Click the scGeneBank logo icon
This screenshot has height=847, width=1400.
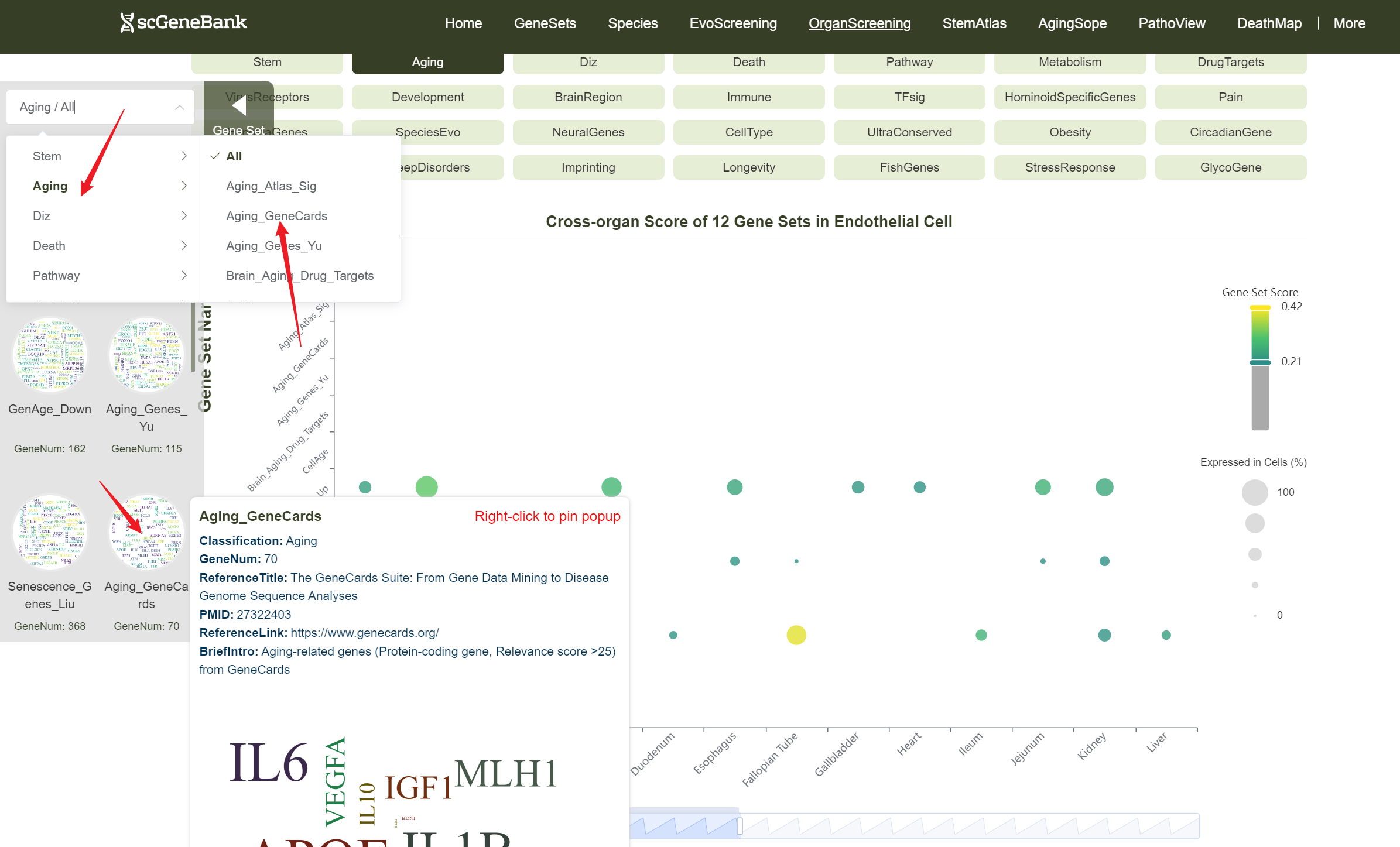click(x=126, y=23)
